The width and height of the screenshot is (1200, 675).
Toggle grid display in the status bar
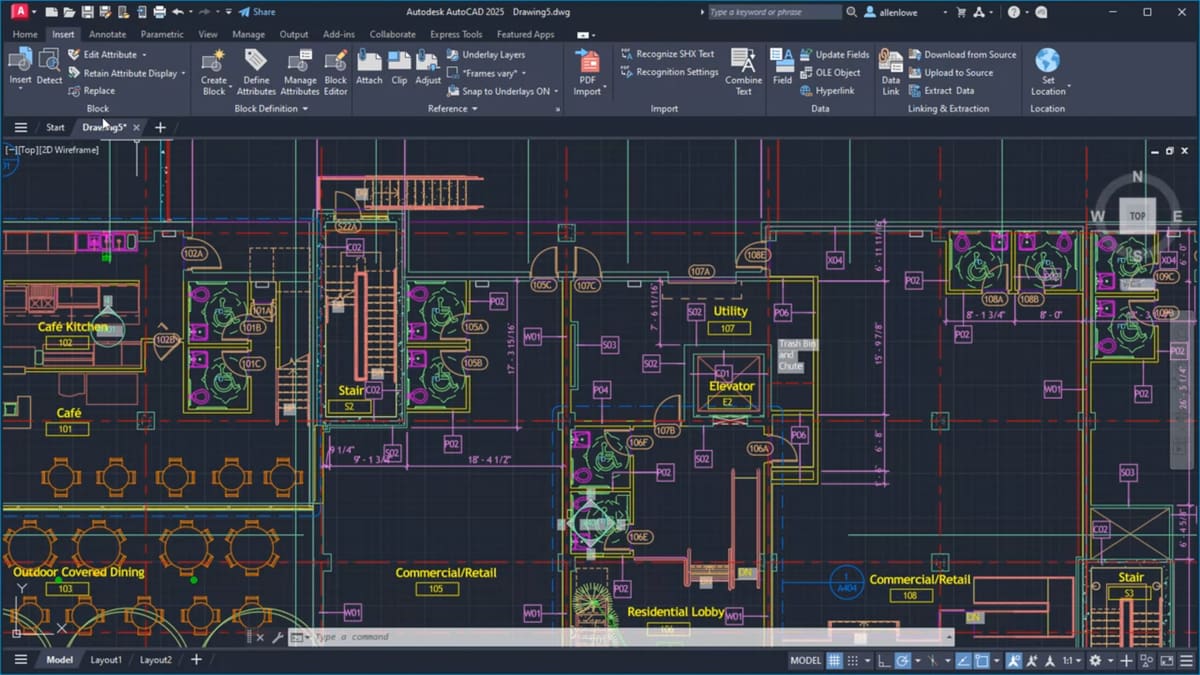(x=836, y=660)
